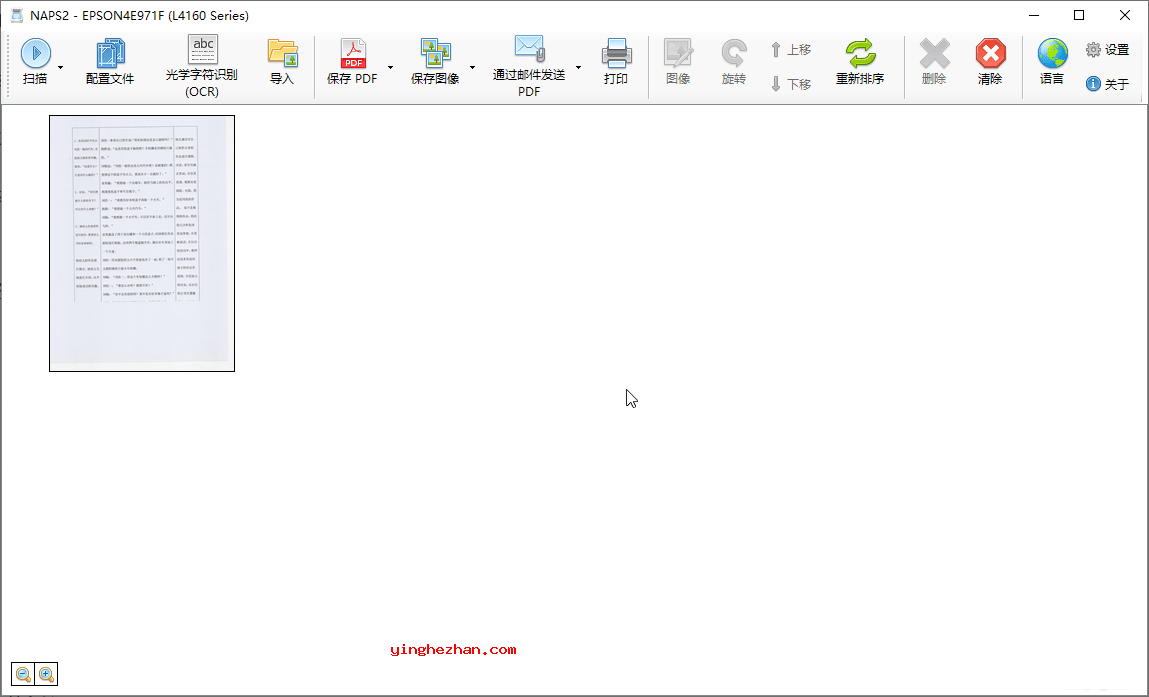The height and width of the screenshot is (697, 1149).
Task: Click the Save PDF (保存 PDF) icon
Action: click(353, 54)
